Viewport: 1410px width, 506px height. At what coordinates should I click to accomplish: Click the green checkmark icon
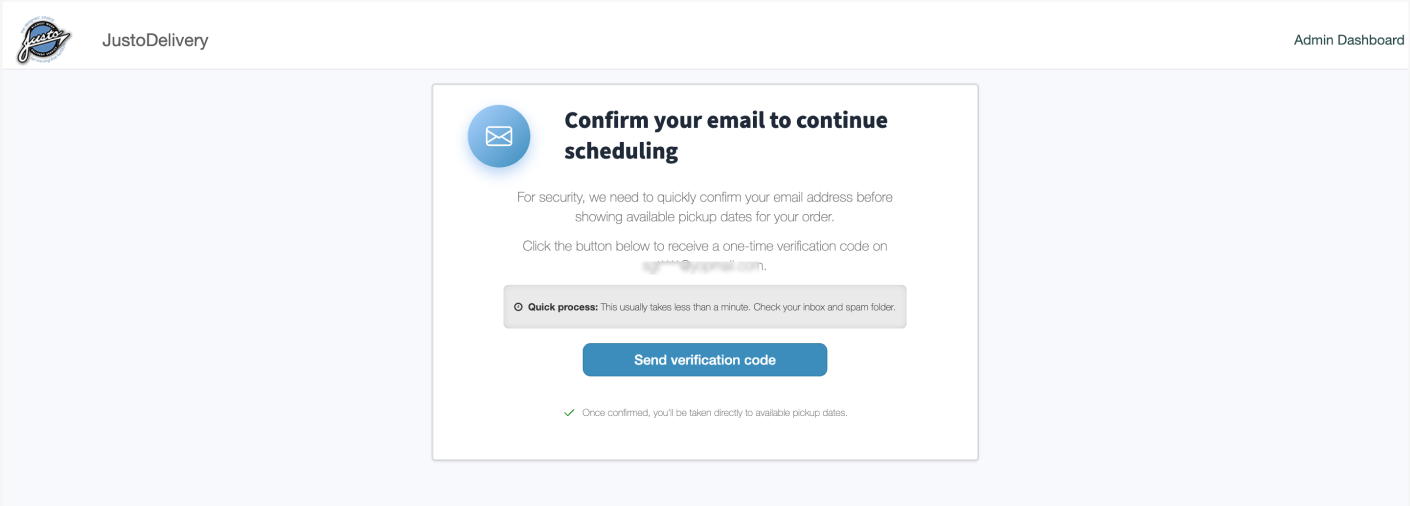pos(569,412)
